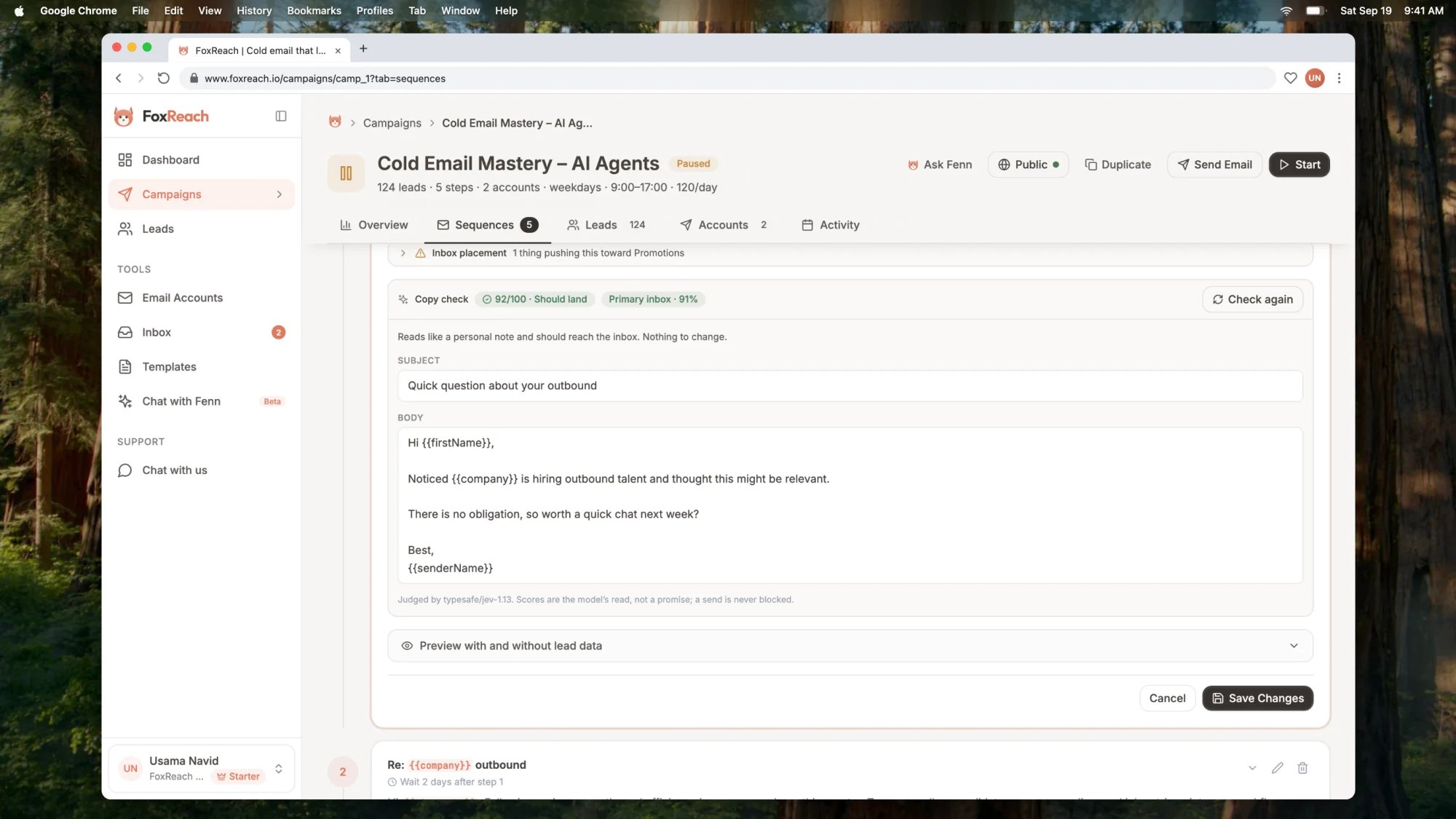
Task: Click the Starter plan badge
Action: tap(238, 777)
